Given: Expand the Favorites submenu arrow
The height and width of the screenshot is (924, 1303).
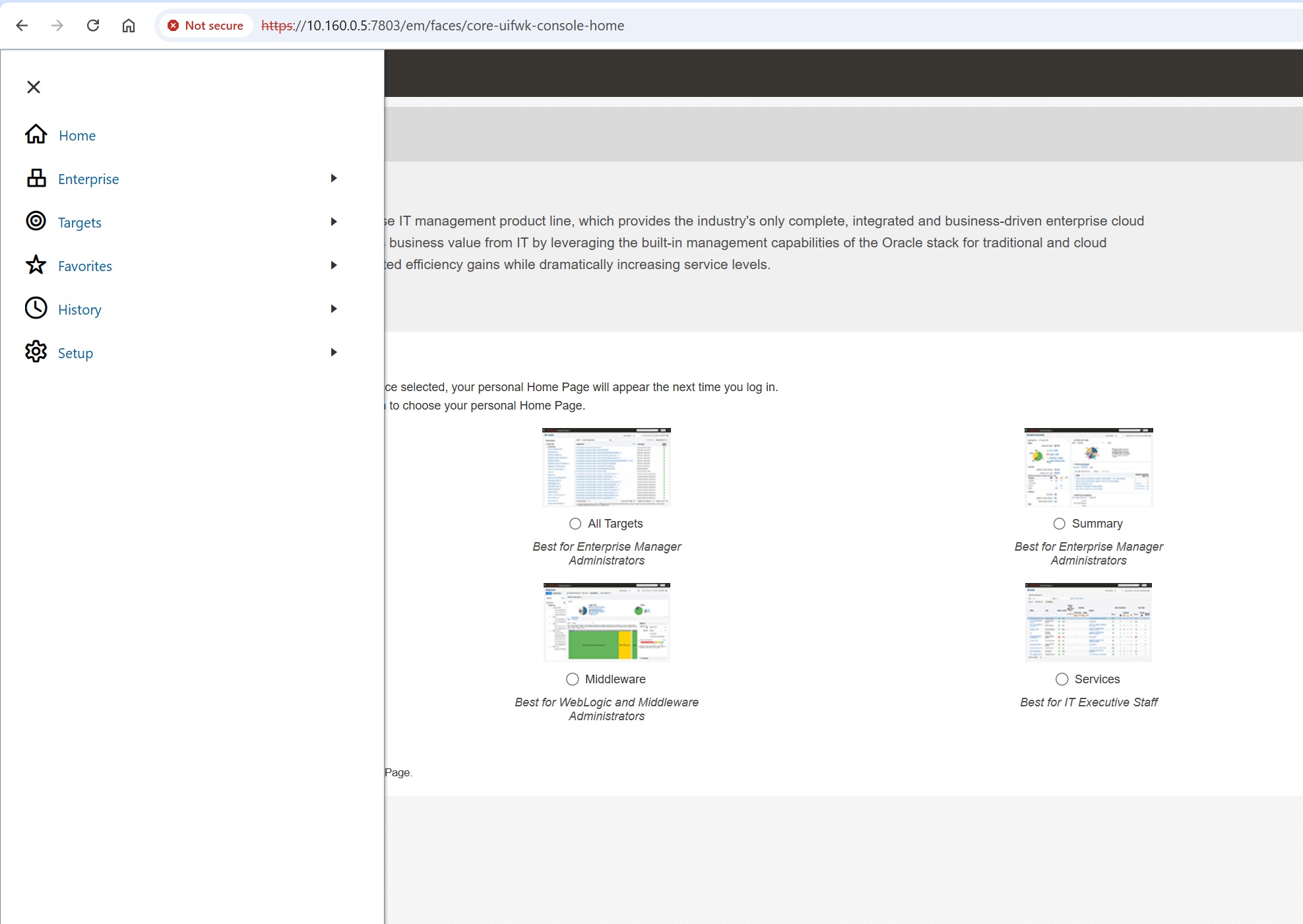Looking at the screenshot, I should click(334, 265).
